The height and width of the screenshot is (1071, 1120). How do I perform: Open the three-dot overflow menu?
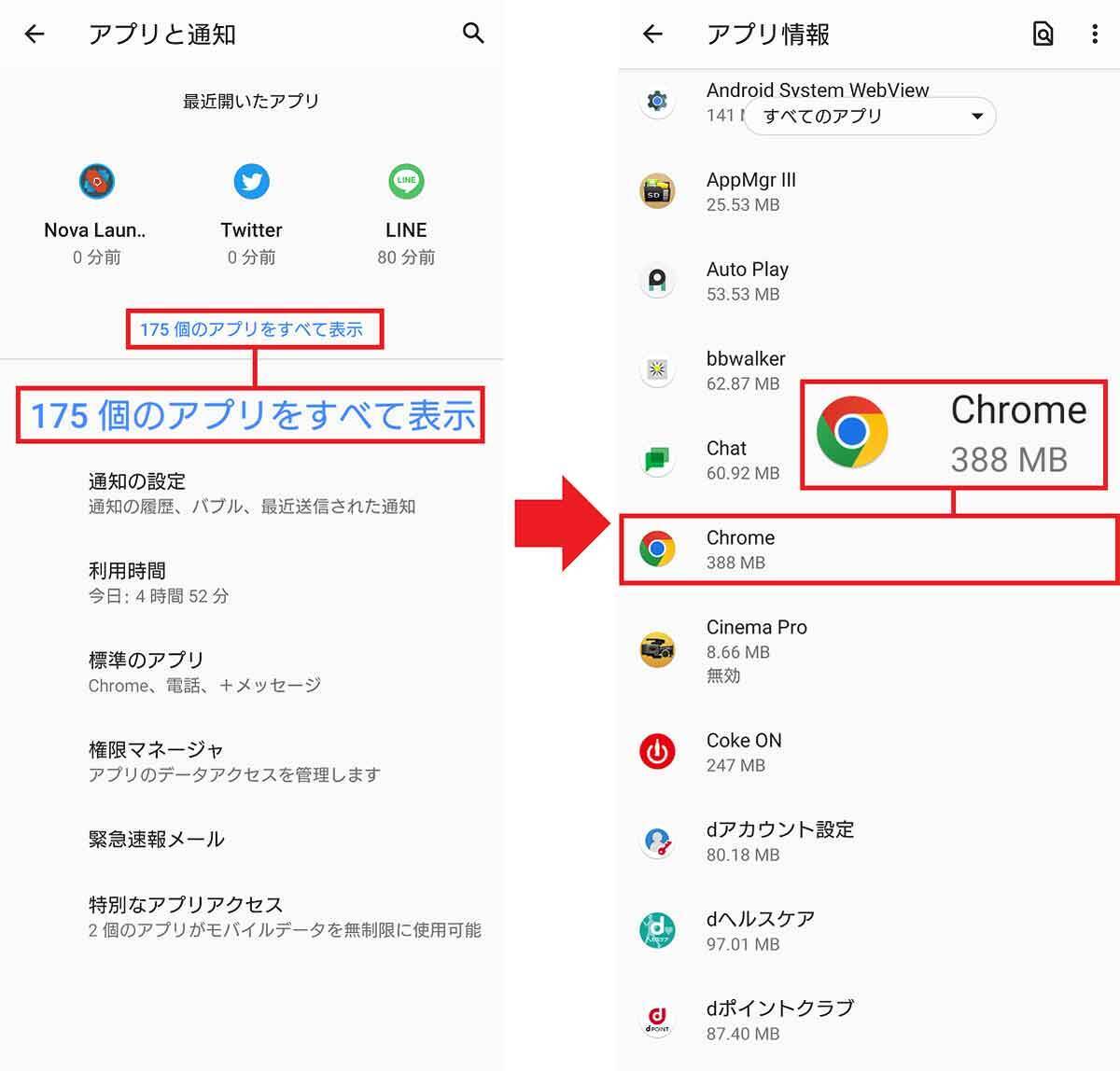pos(1094,35)
